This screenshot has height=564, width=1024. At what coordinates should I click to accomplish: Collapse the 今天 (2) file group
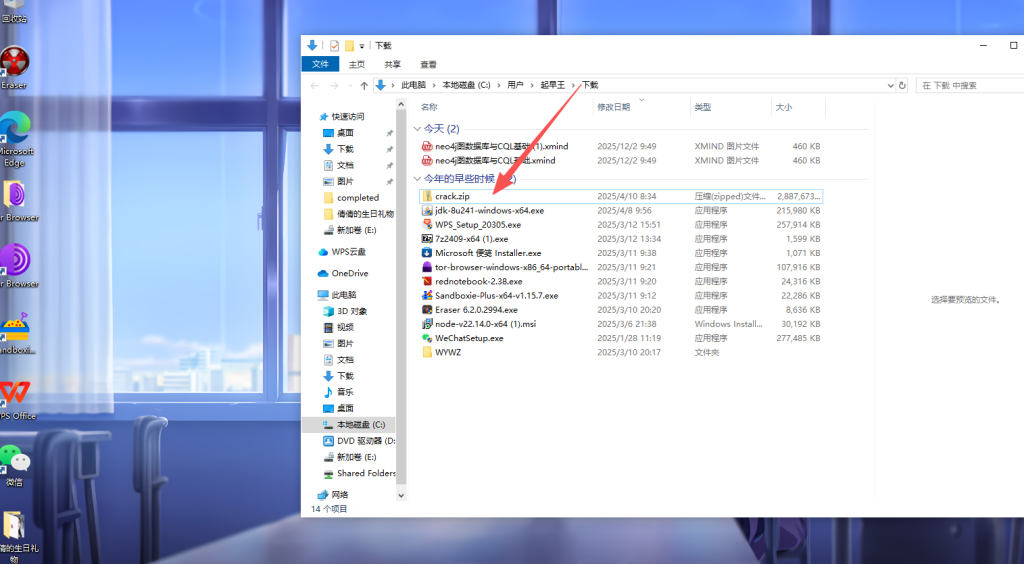click(x=417, y=129)
